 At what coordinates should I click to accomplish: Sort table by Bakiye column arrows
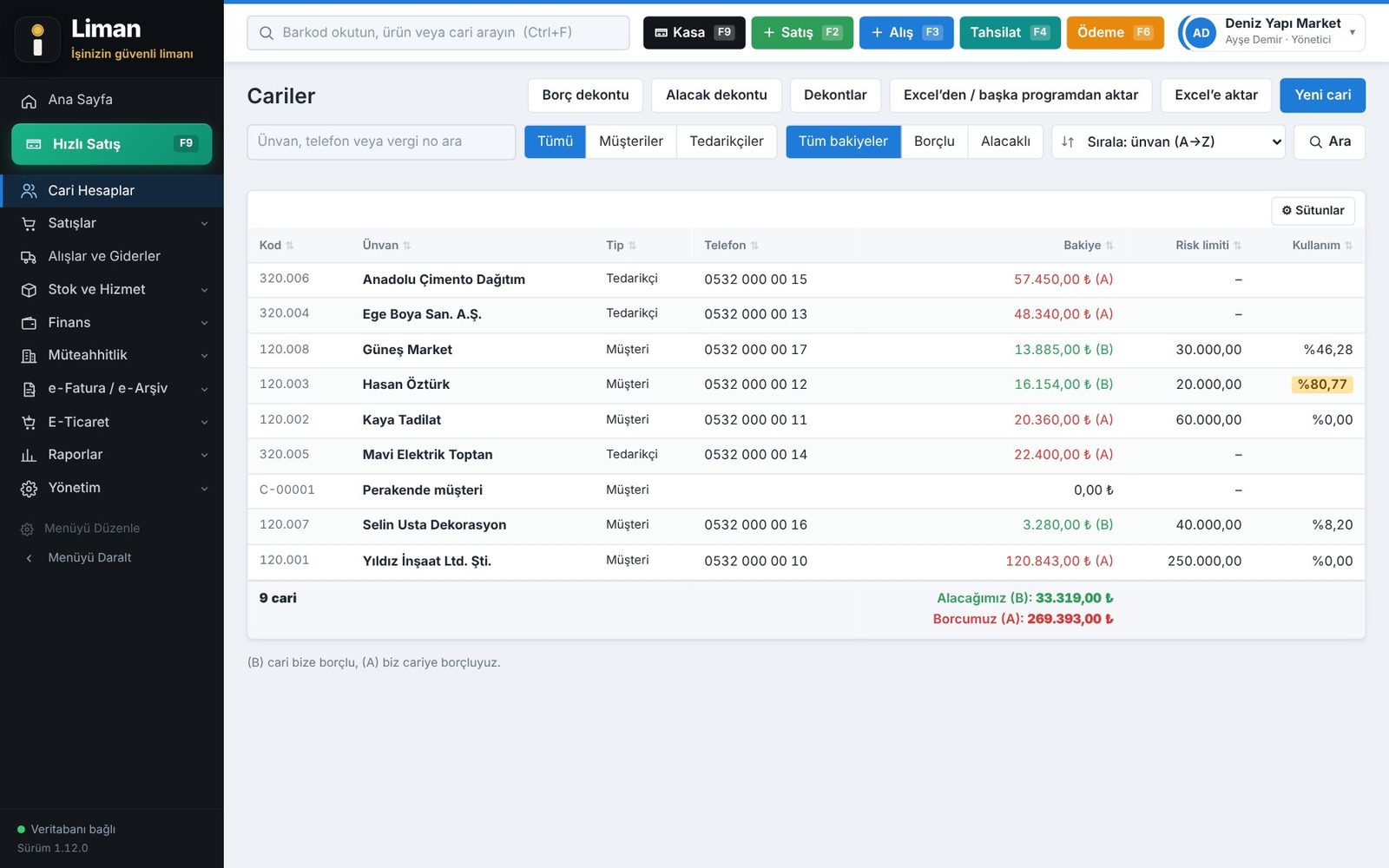1109,246
